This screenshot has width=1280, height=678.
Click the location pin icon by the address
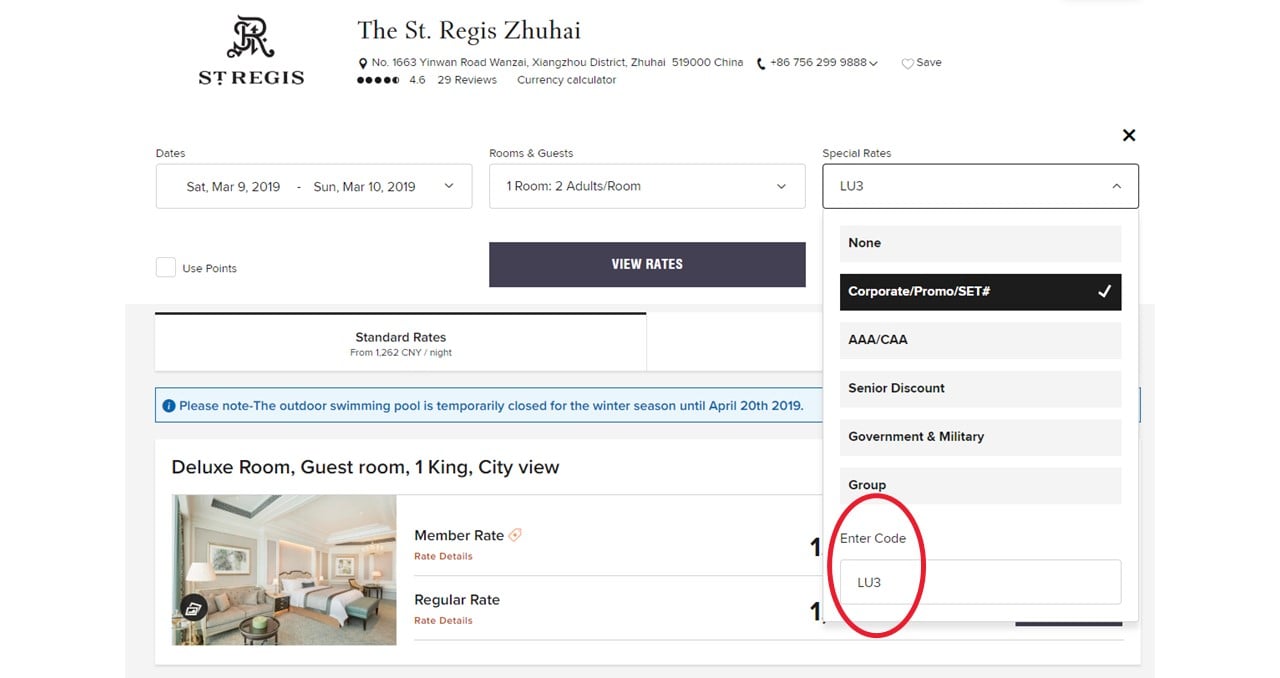(x=363, y=63)
